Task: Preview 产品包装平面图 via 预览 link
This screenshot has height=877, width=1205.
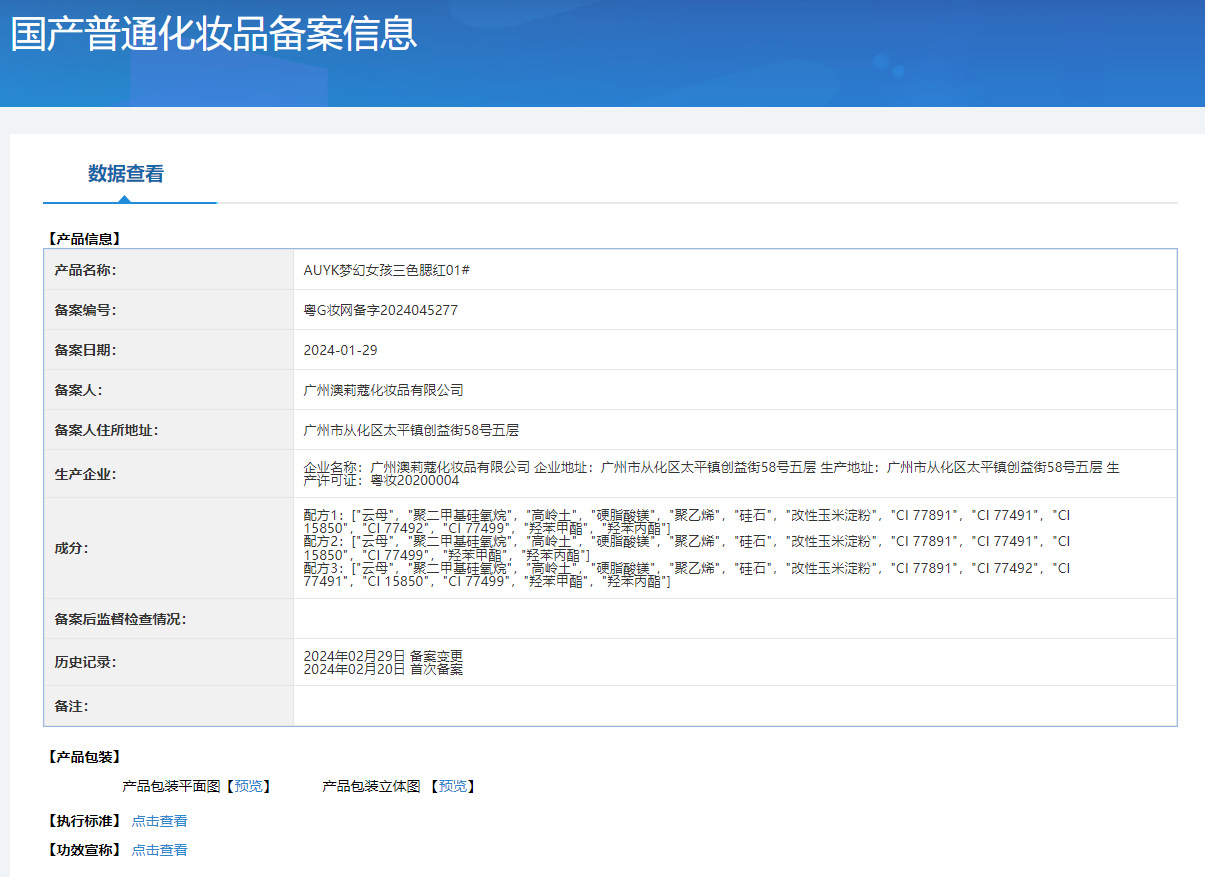Action: [x=249, y=786]
